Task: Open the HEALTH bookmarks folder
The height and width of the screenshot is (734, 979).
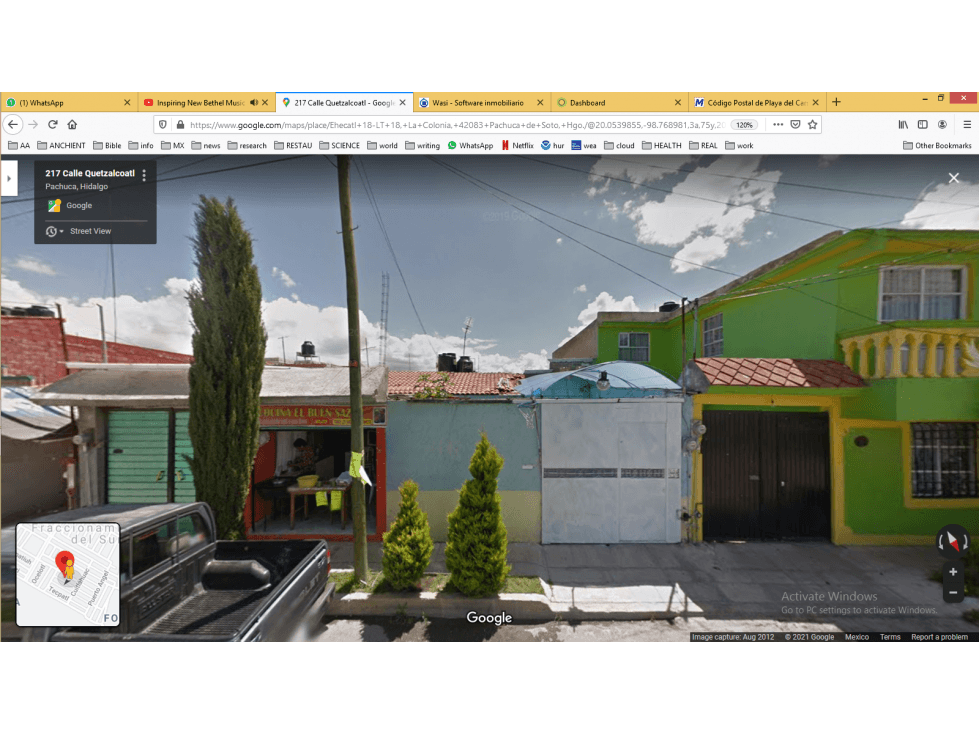Action: point(662,145)
